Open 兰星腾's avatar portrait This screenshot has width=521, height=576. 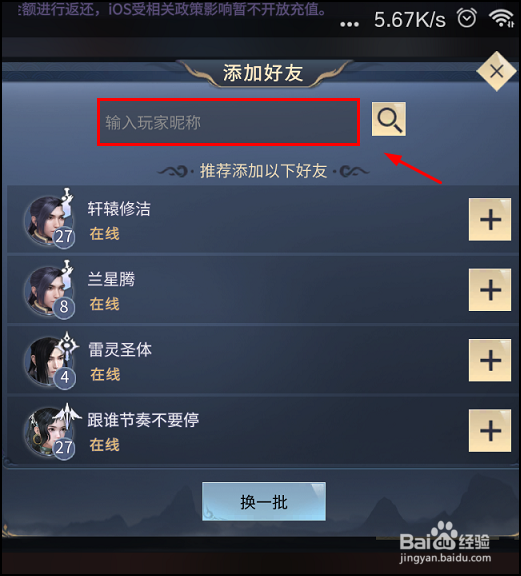click(x=49, y=291)
